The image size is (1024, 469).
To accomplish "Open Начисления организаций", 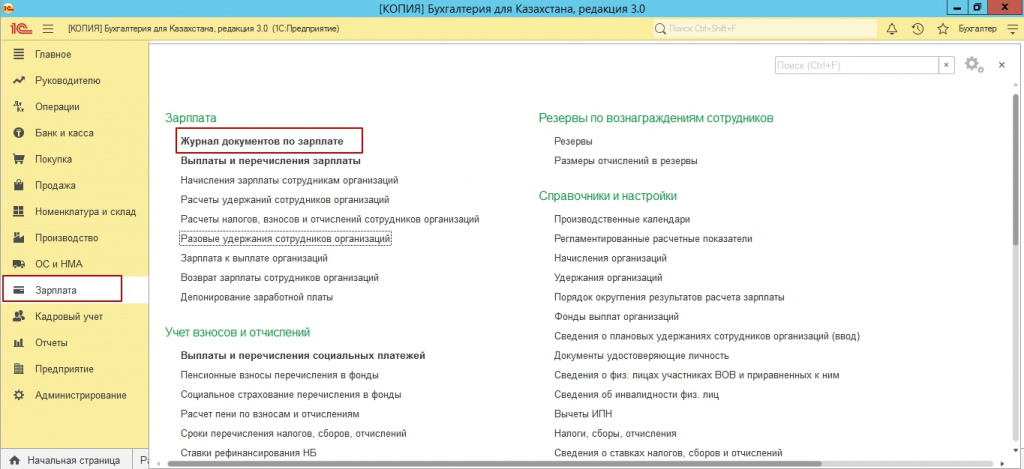I will pyautogui.click(x=610, y=258).
